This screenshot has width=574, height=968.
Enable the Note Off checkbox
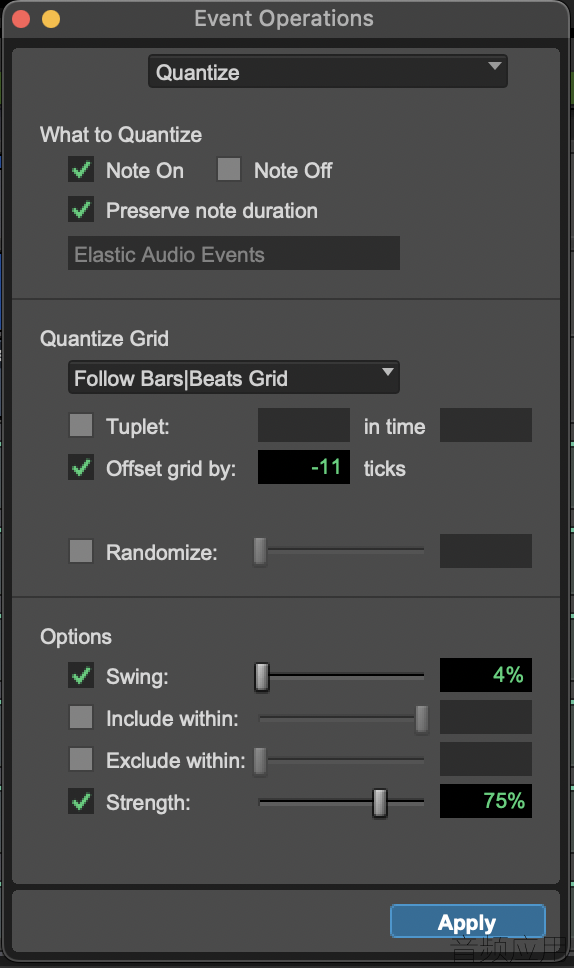pyautogui.click(x=229, y=169)
